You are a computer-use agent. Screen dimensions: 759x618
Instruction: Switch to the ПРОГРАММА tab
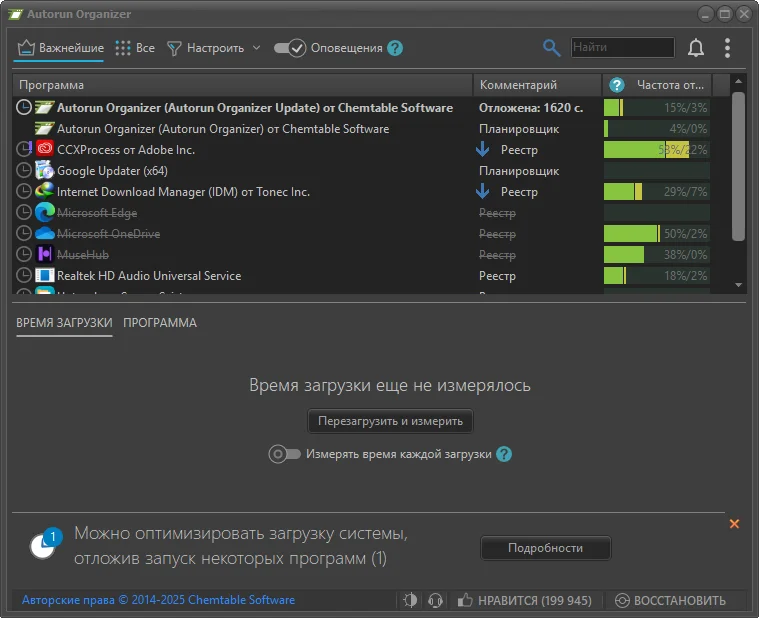click(160, 323)
